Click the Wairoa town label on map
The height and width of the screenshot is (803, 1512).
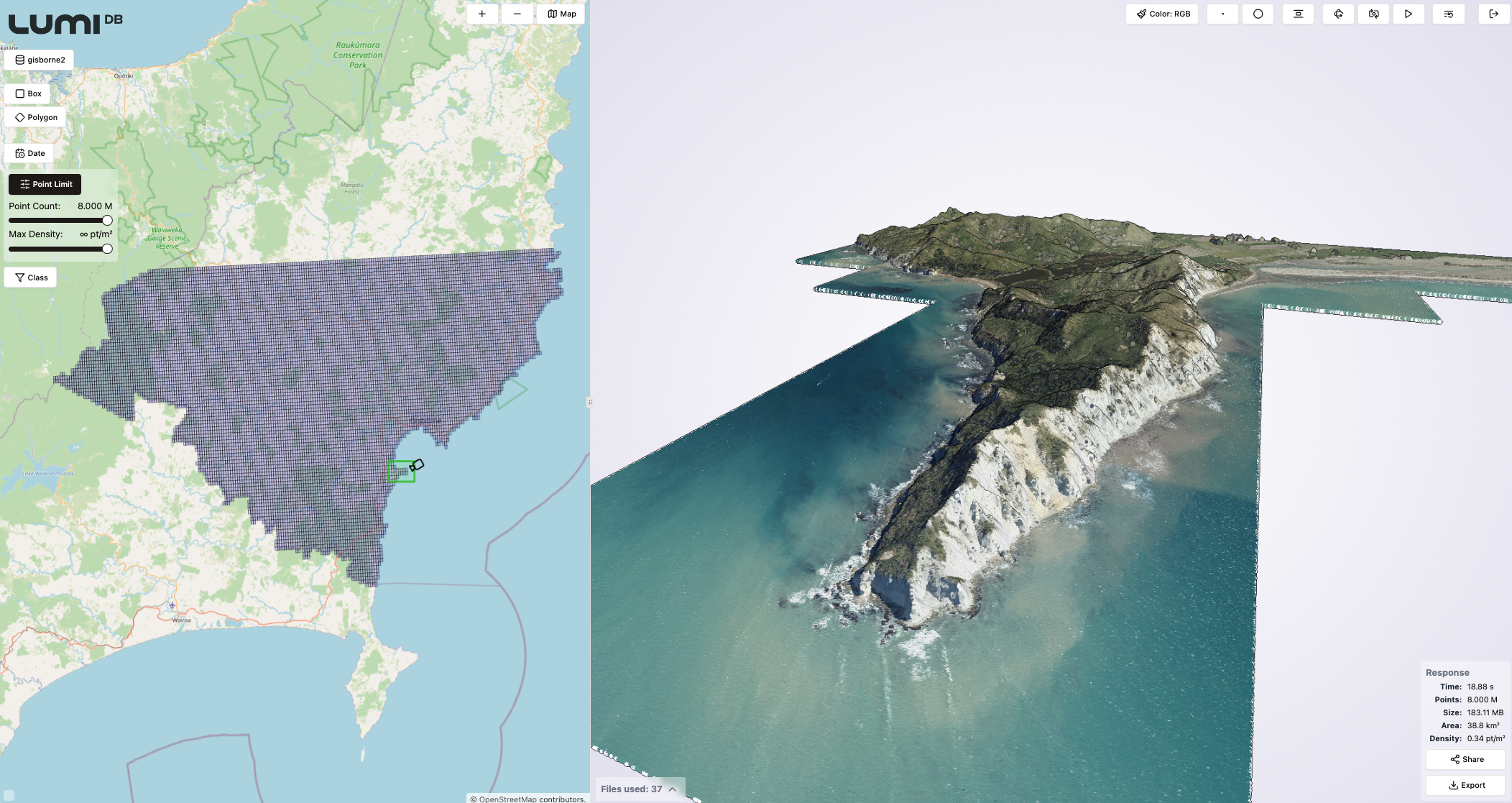(181, 620)
